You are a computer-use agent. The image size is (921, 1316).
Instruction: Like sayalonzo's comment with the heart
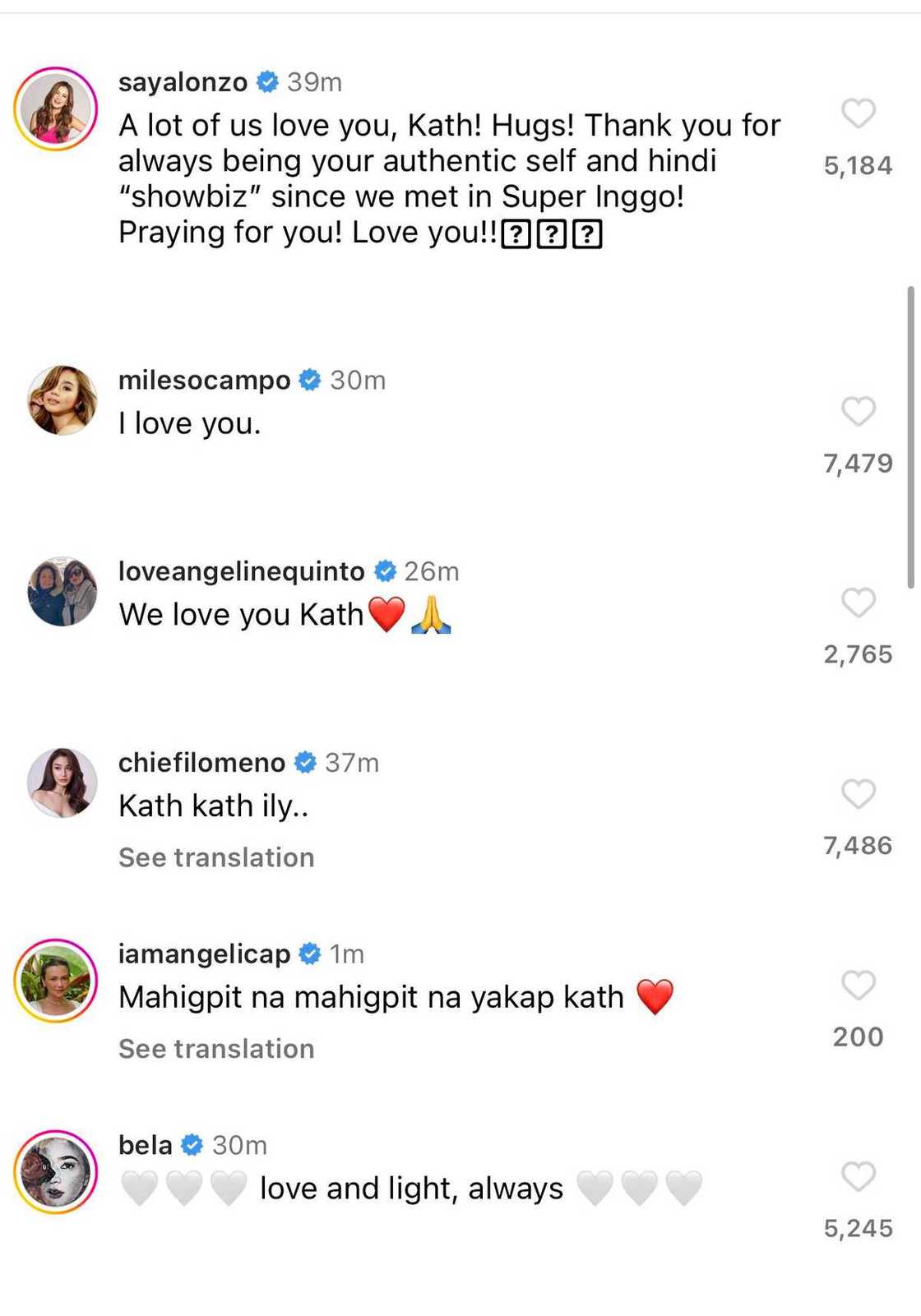(x=858, y=113)
